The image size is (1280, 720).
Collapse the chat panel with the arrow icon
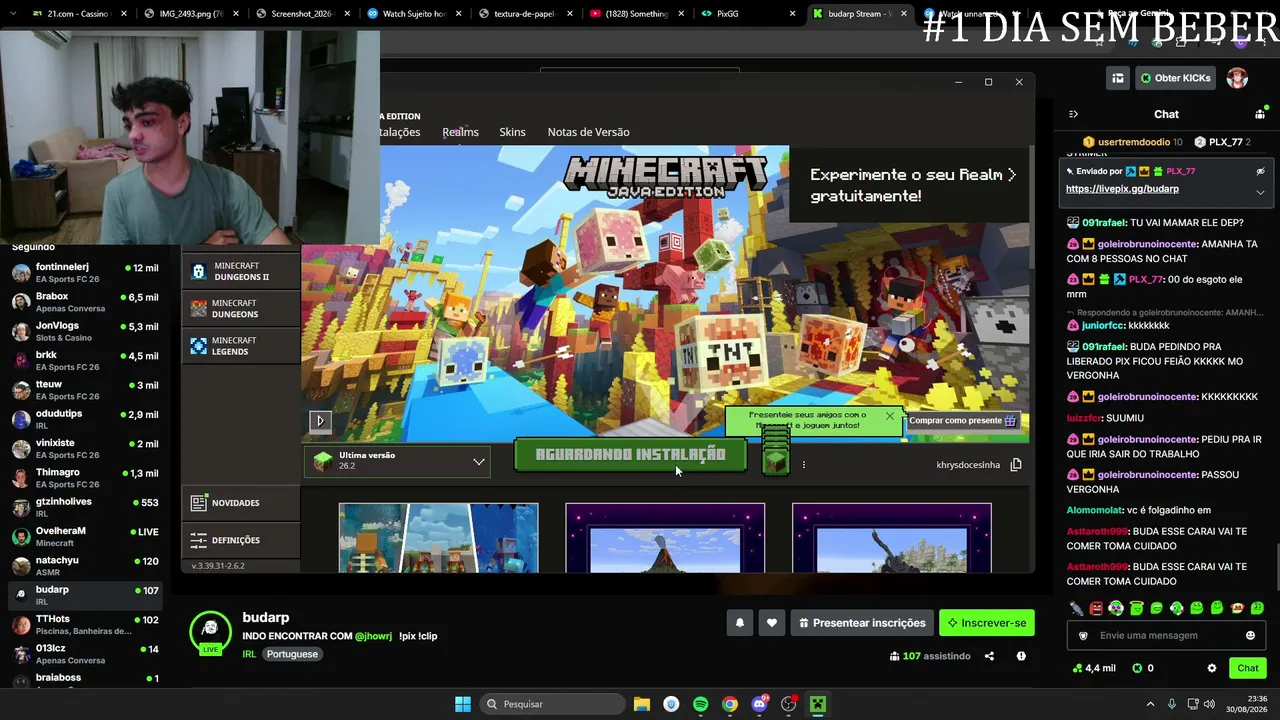(1073, 114)
